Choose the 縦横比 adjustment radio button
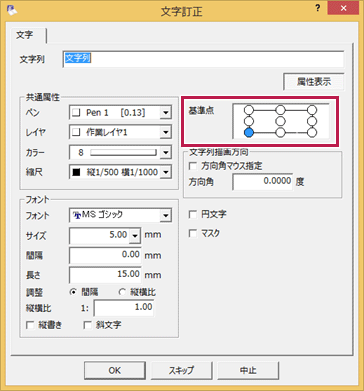This screenshot has width=364, height=391. [x=121, y=292]
